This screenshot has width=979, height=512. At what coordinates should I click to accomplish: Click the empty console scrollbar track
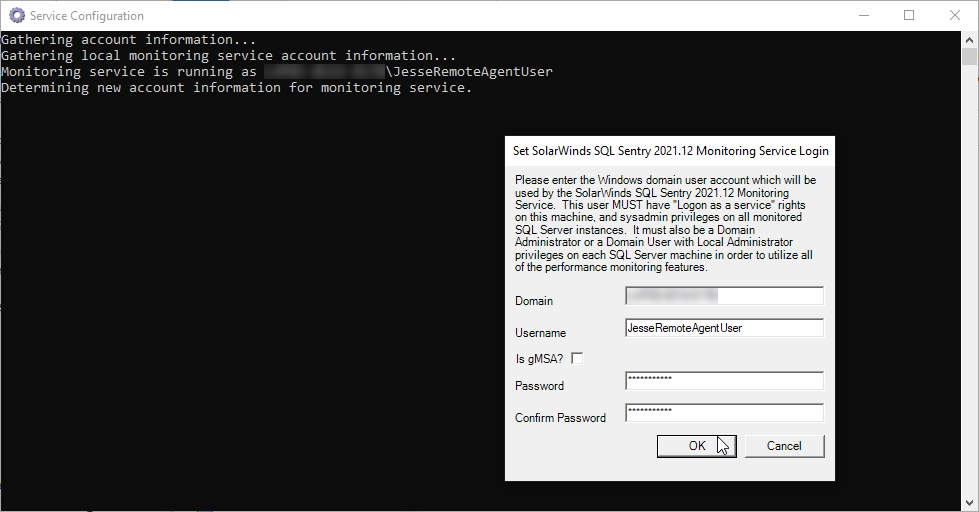point(969,281)
